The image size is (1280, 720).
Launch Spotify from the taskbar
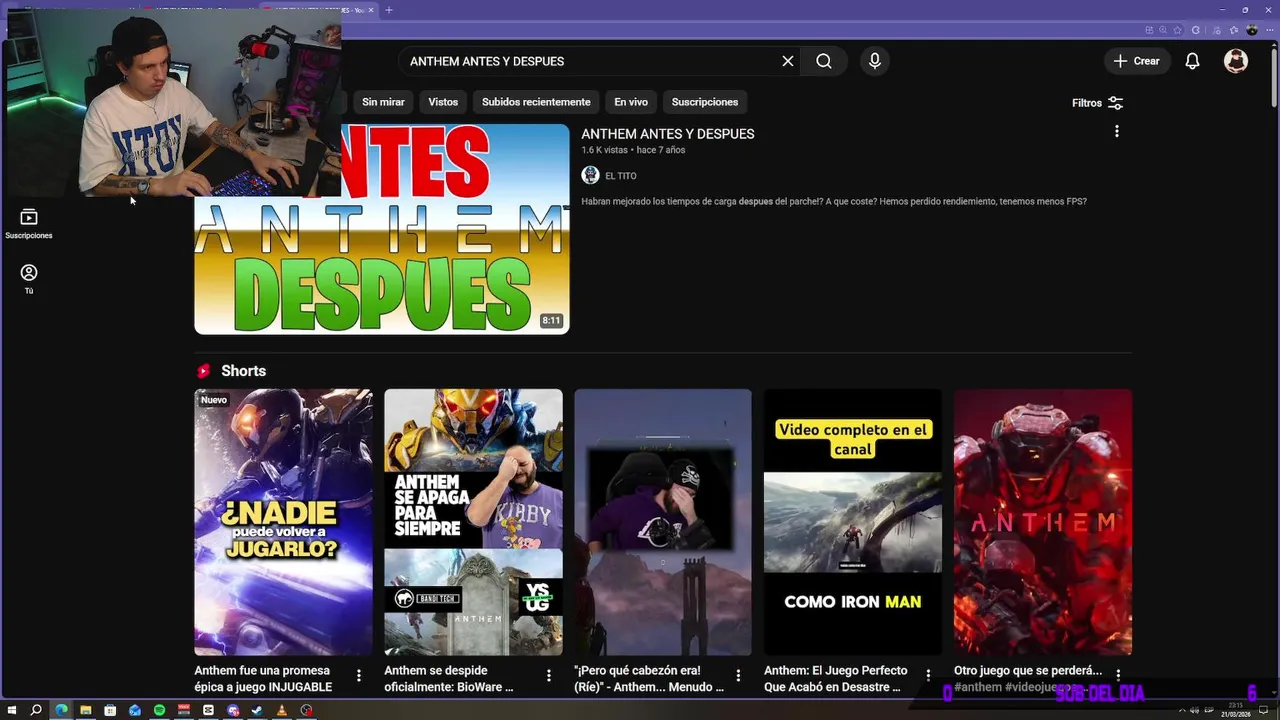tap(159, 710)
